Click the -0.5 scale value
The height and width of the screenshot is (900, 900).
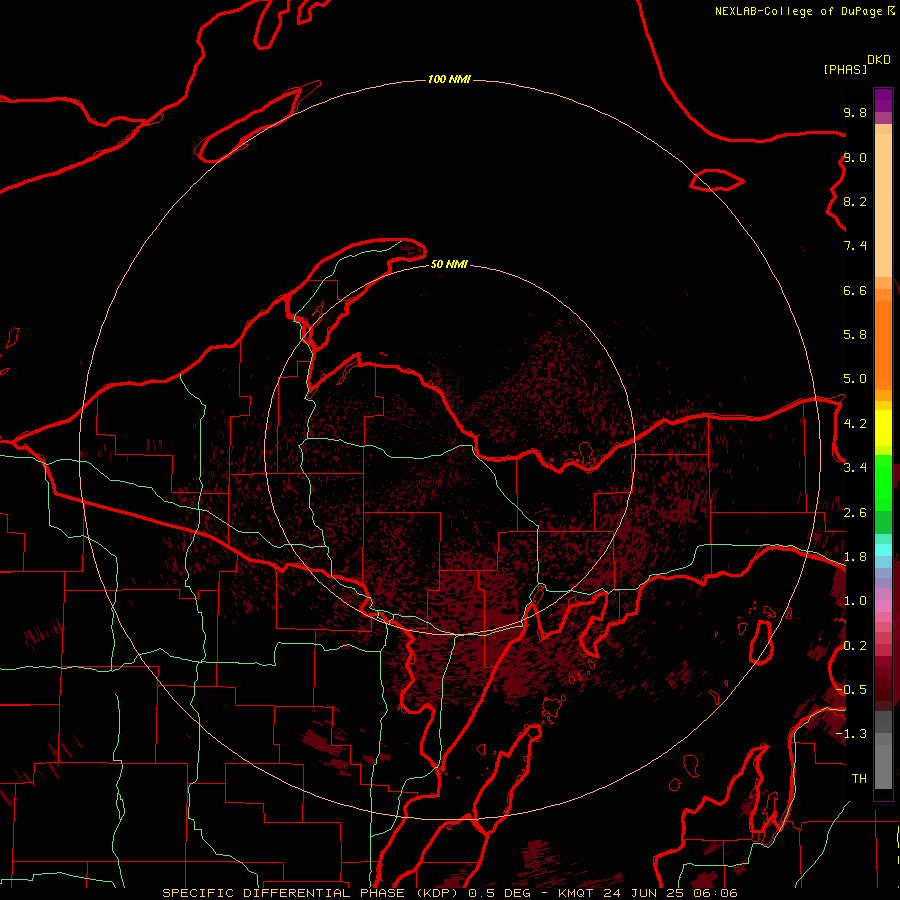point(851,690)
